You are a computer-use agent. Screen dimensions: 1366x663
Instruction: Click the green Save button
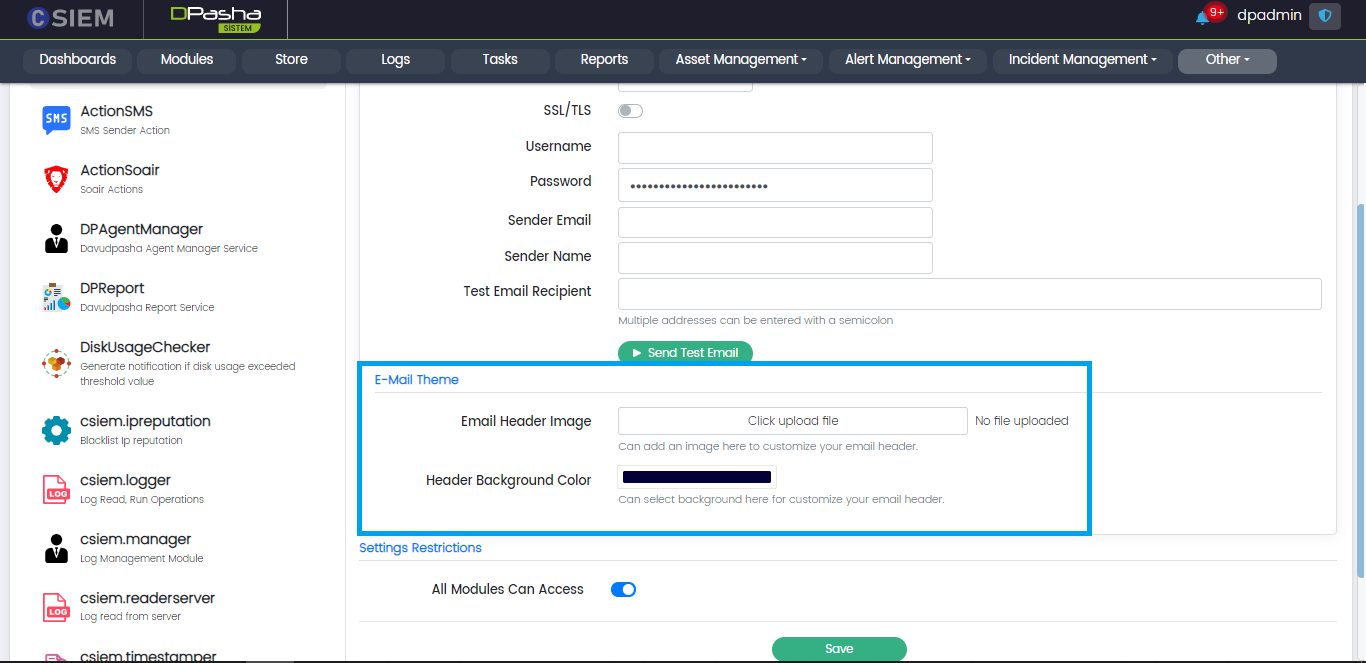(x=839, y=649)
